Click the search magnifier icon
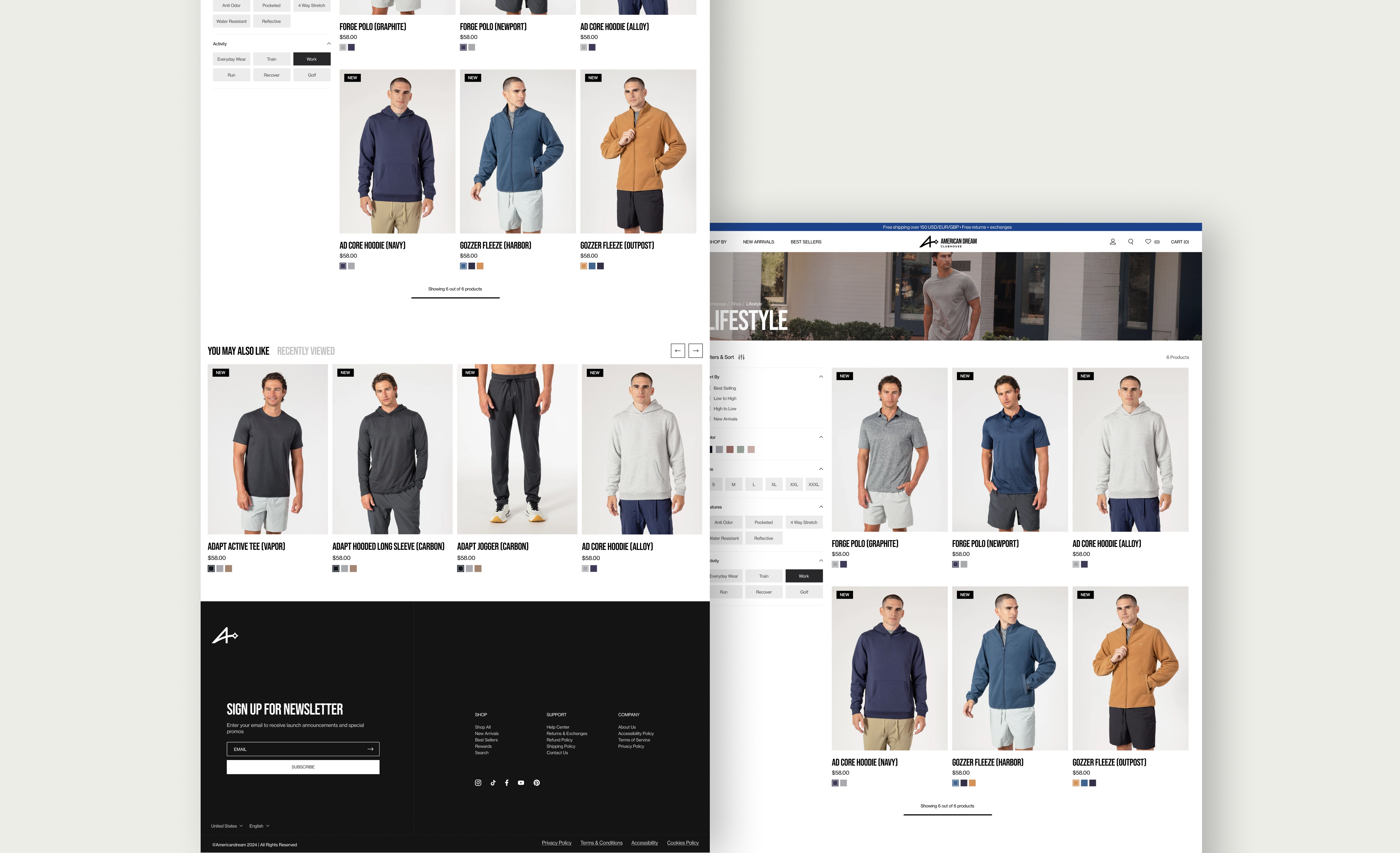 1131,242
